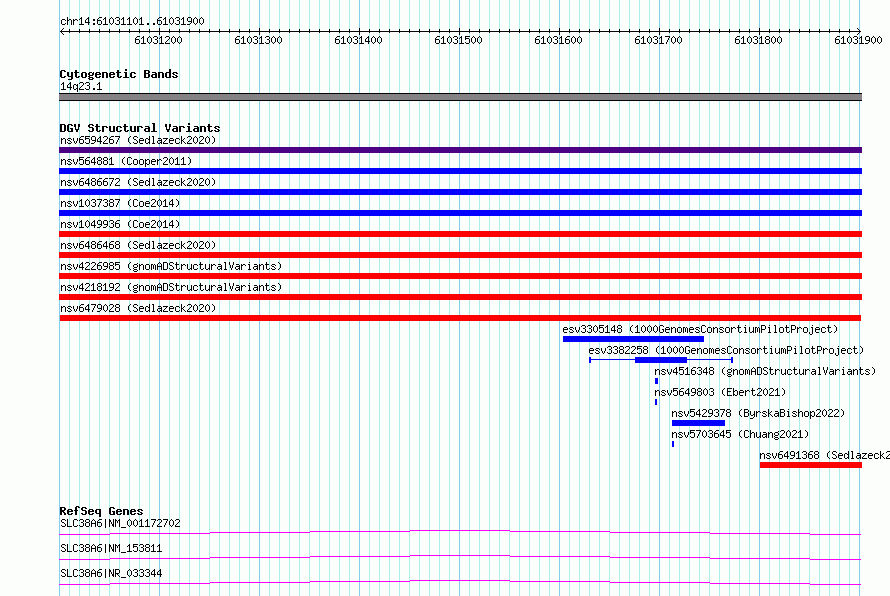This screenshot has height=596, width=890.
Task: Select the blue nsv6486672 variant bar
Action: [460, 192]
